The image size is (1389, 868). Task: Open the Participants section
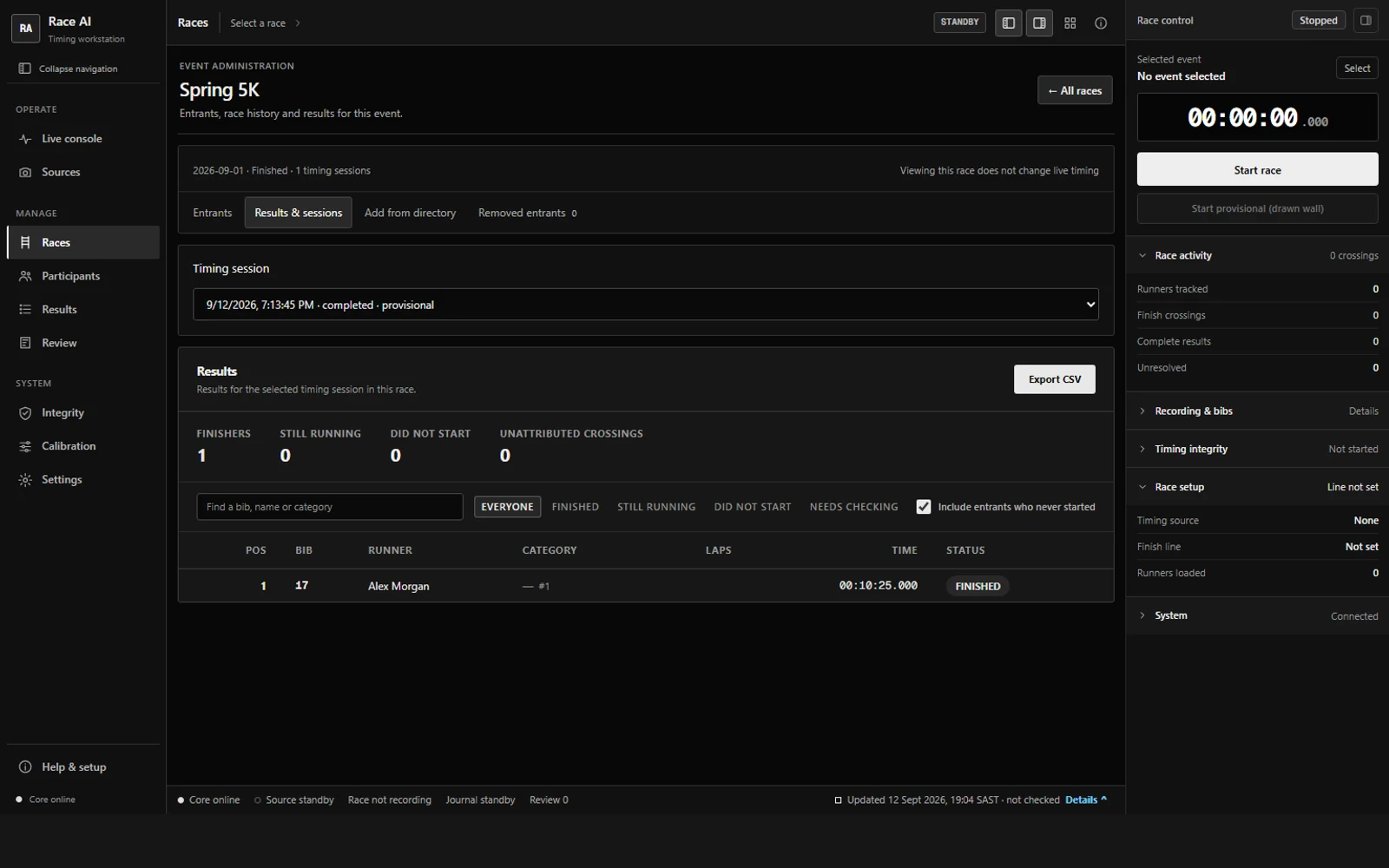point(82,276)
